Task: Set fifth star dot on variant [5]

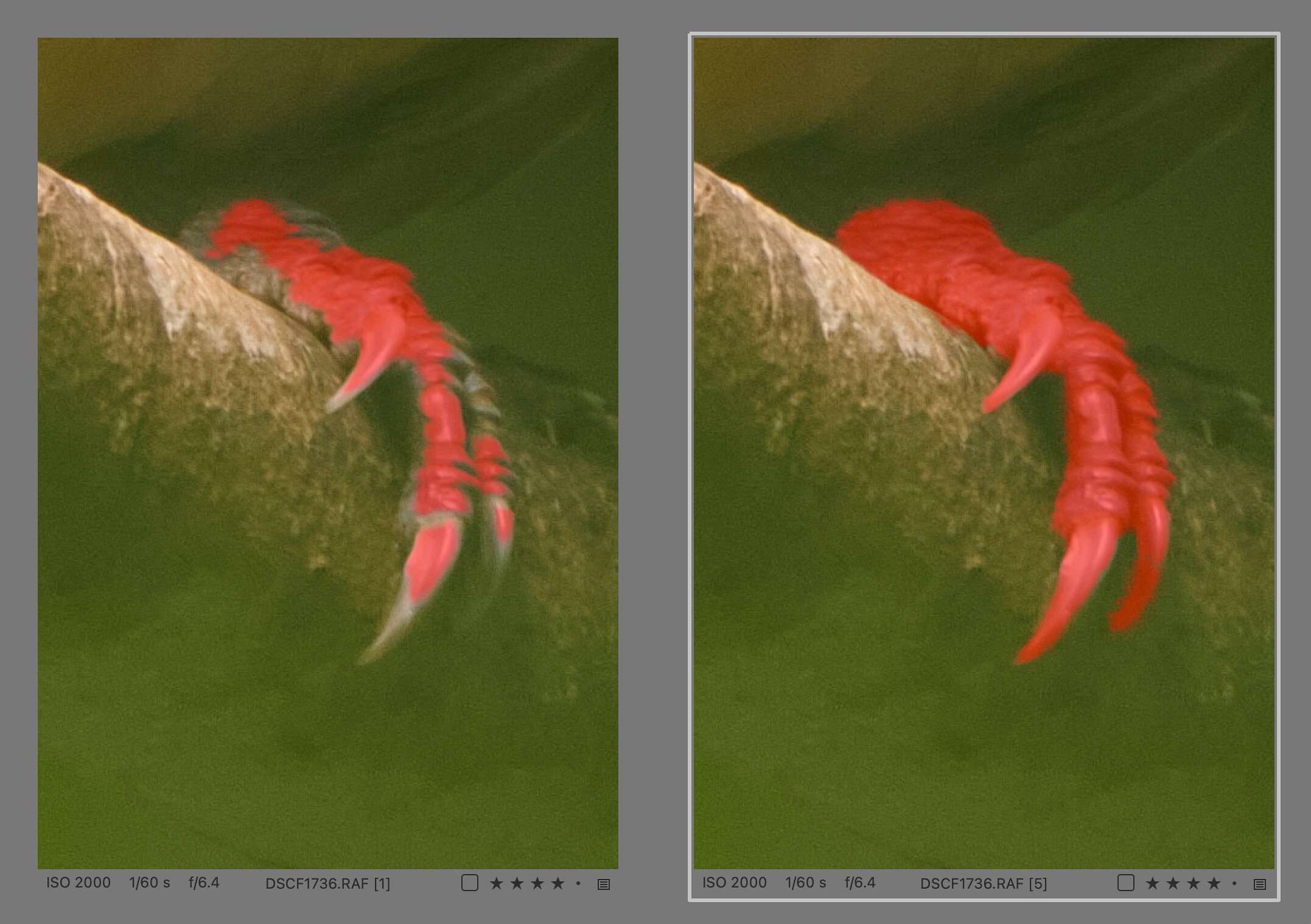Action: tap(1234, 883)
